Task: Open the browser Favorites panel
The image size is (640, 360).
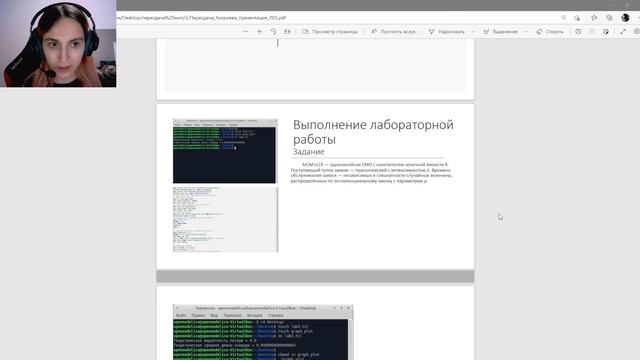Action: pos(594,18)
